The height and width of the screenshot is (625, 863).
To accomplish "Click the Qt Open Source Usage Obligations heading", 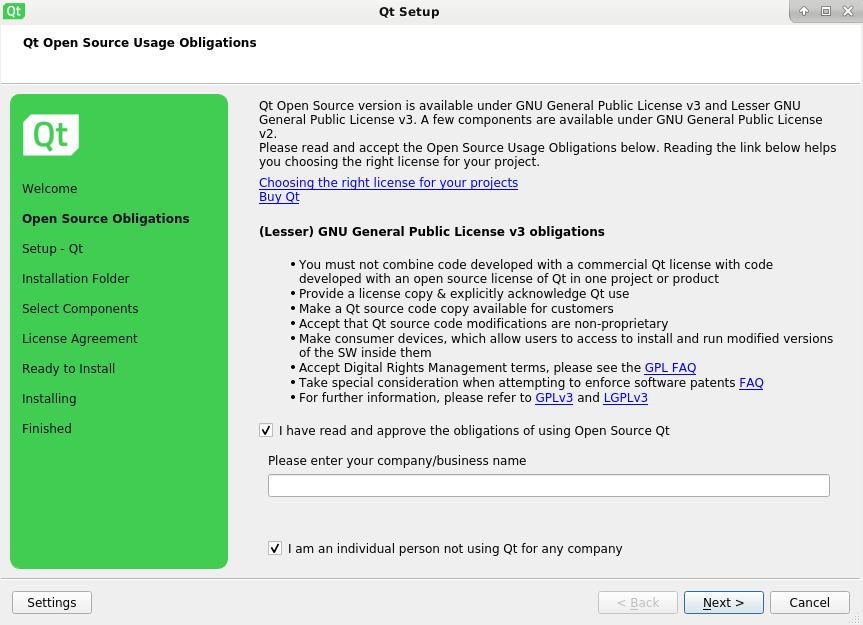I will (x=140, y=43).
